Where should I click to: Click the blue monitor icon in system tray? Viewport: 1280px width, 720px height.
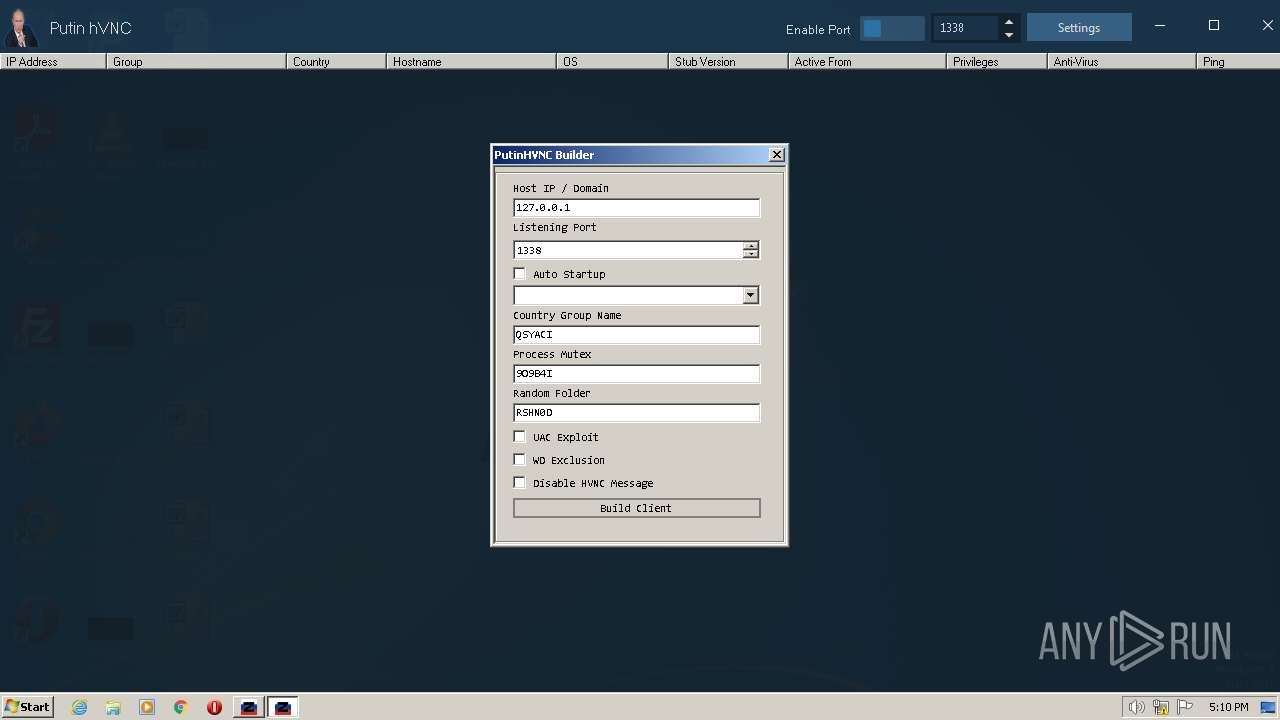pos(1268,707)
